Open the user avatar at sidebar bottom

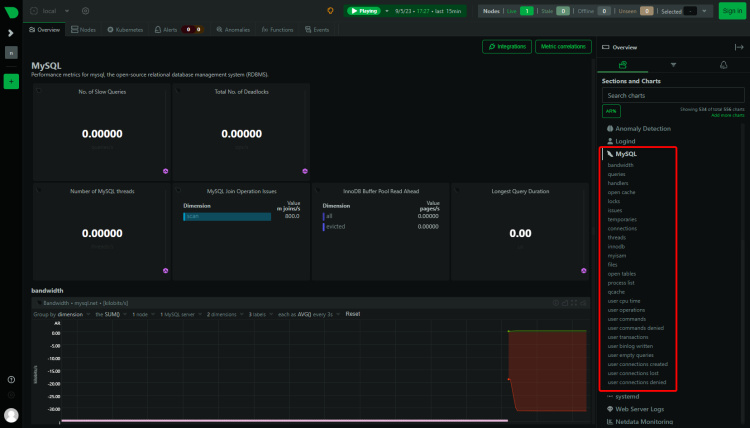point(11,414)
